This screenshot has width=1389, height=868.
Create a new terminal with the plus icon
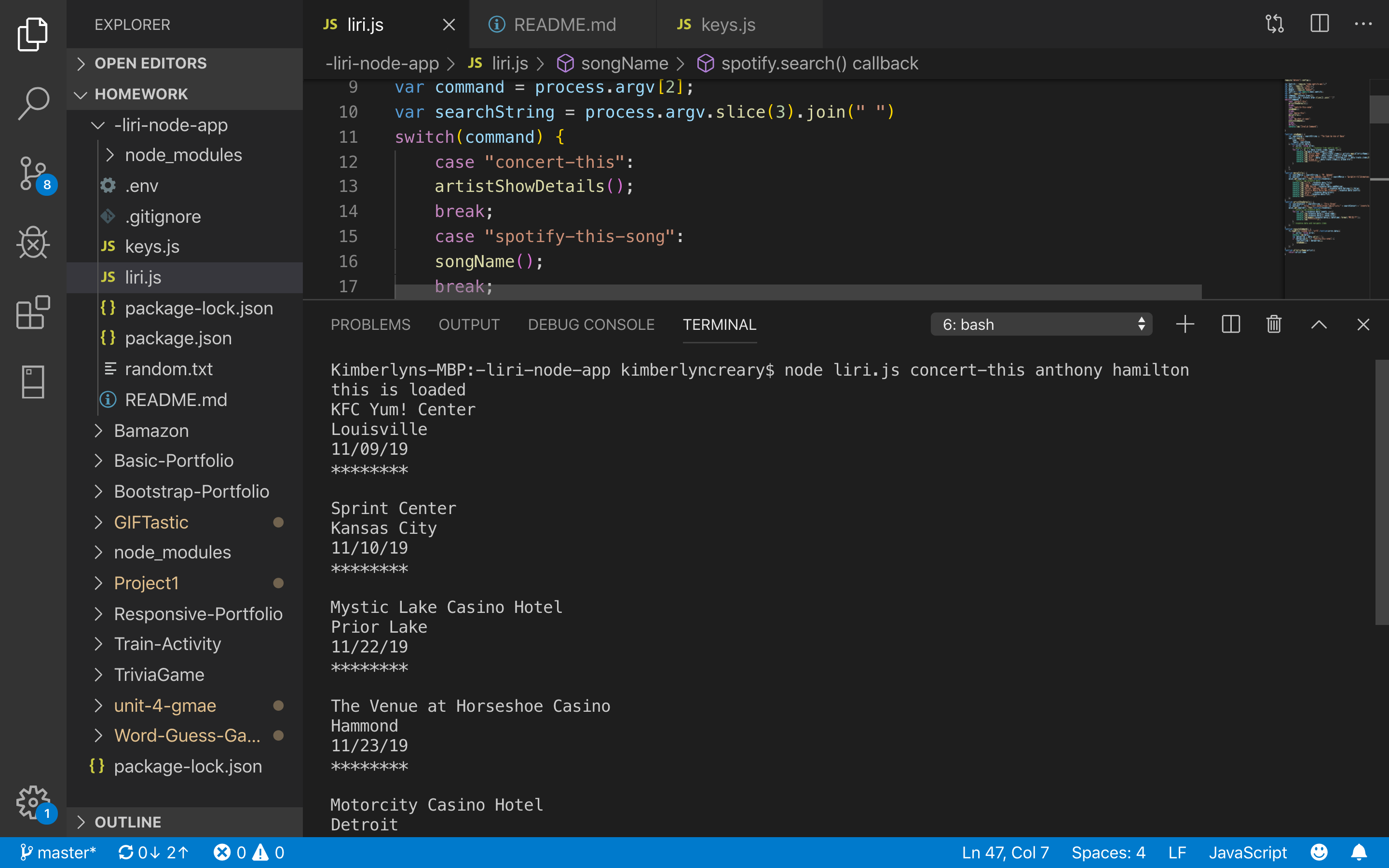[x=1185, y=325]
